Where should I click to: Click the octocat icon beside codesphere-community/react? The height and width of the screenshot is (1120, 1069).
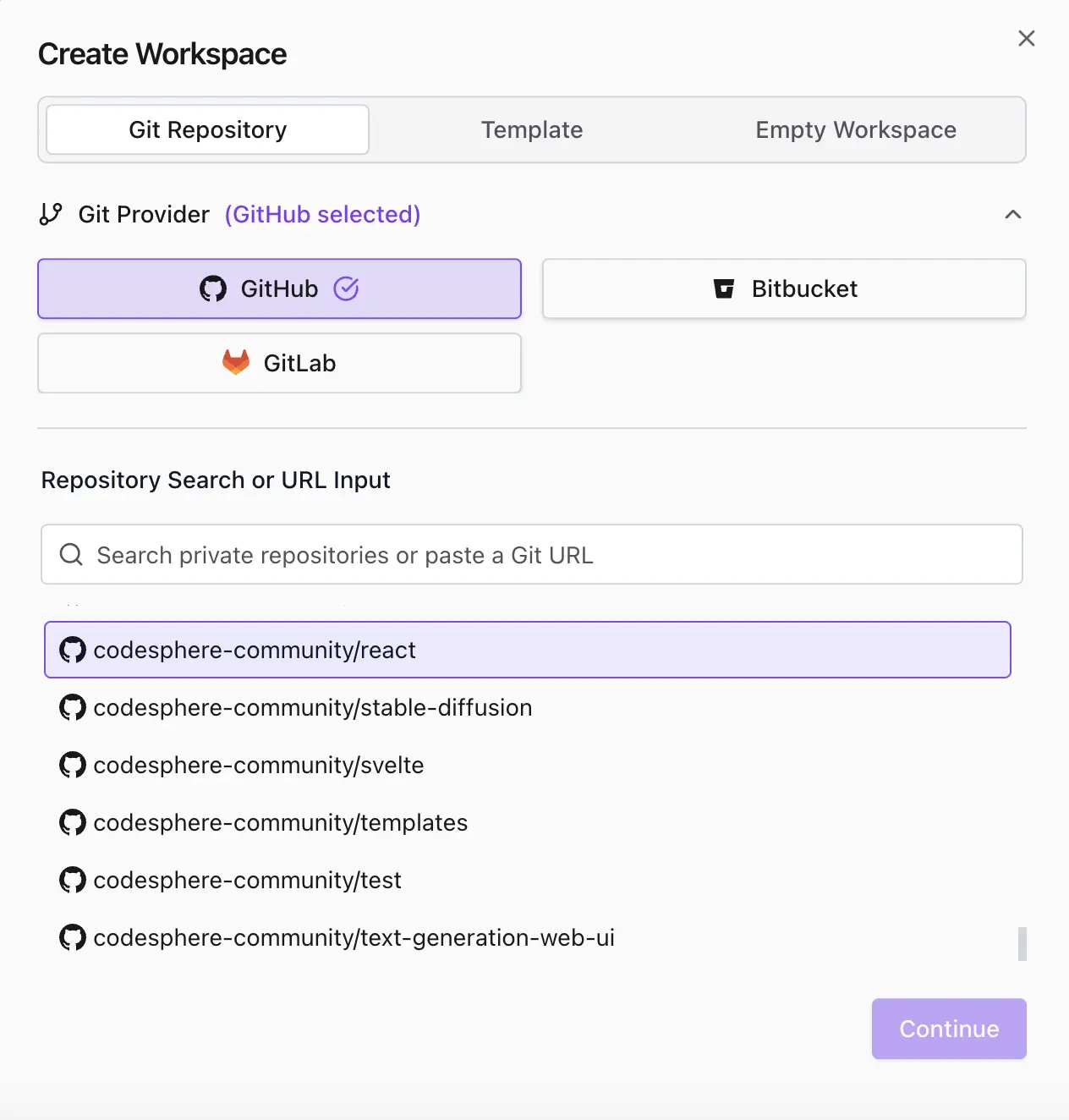pos(74,650)
